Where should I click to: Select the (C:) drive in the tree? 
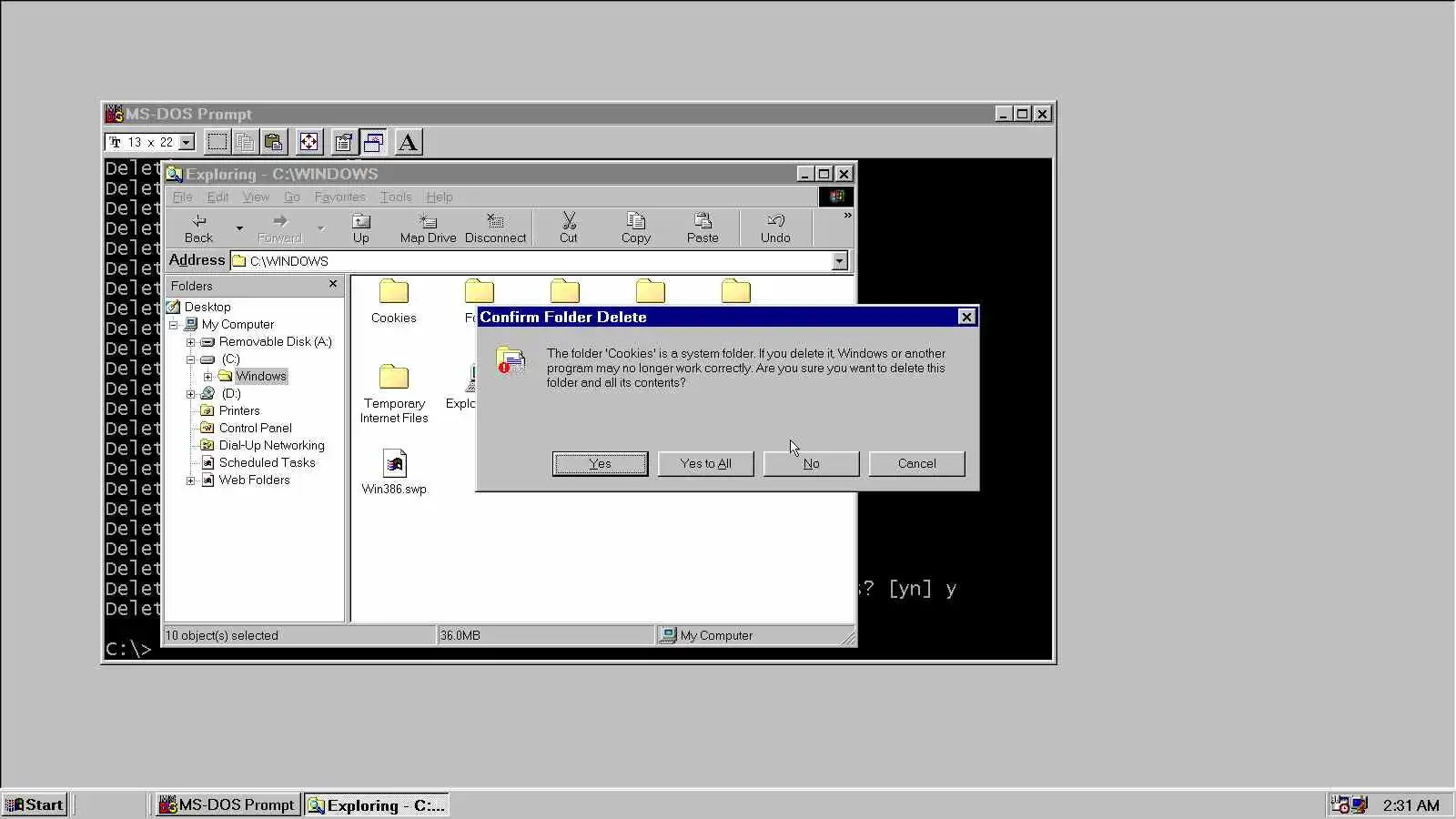(x=231, y=359)
